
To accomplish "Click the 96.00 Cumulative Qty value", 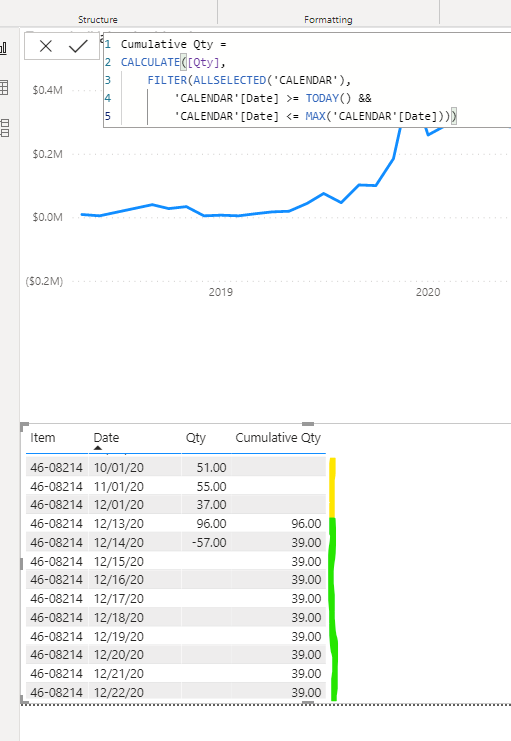I will tap(306, 524).
